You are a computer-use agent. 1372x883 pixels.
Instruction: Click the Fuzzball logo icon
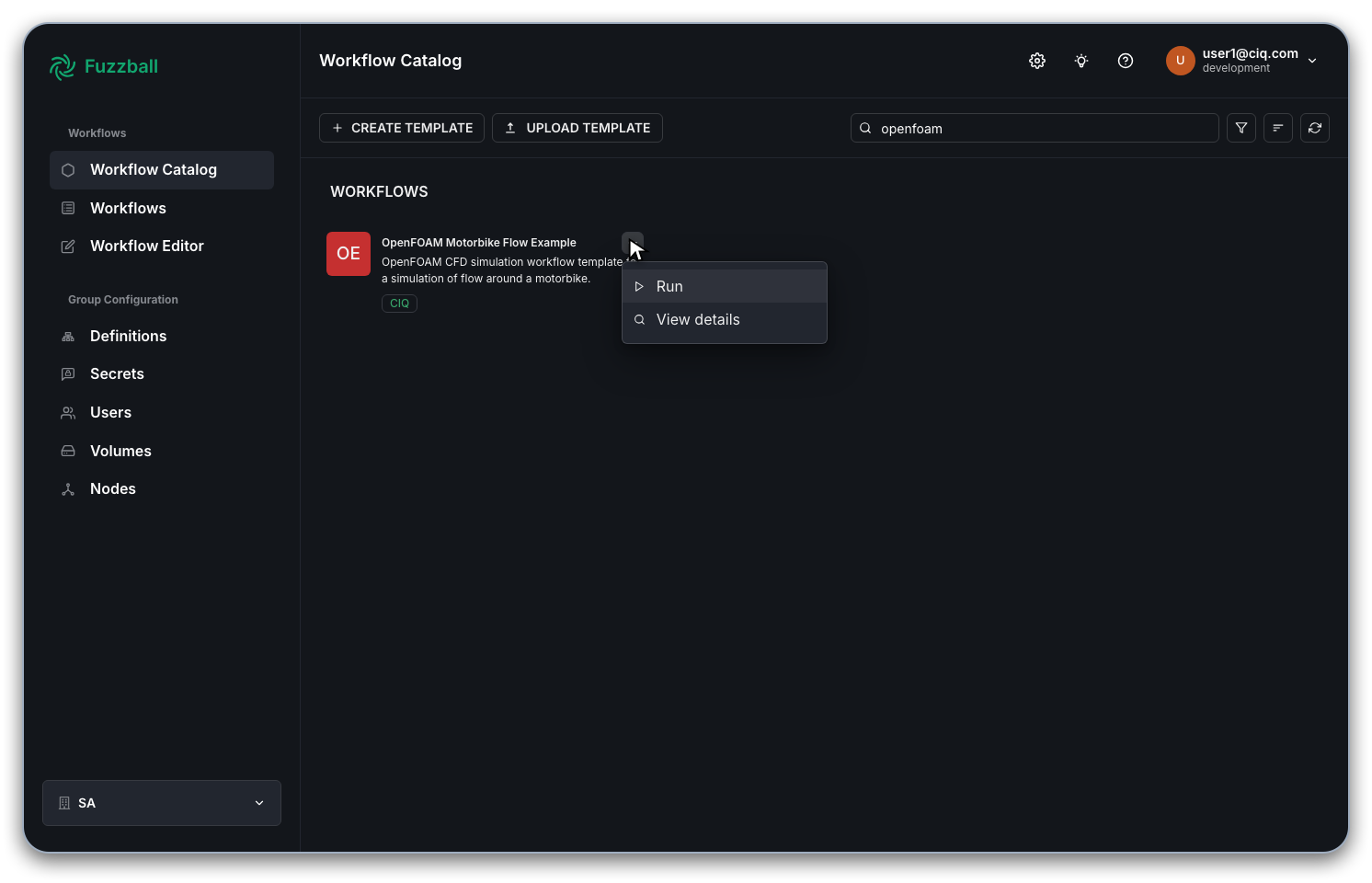pos(63,66)
